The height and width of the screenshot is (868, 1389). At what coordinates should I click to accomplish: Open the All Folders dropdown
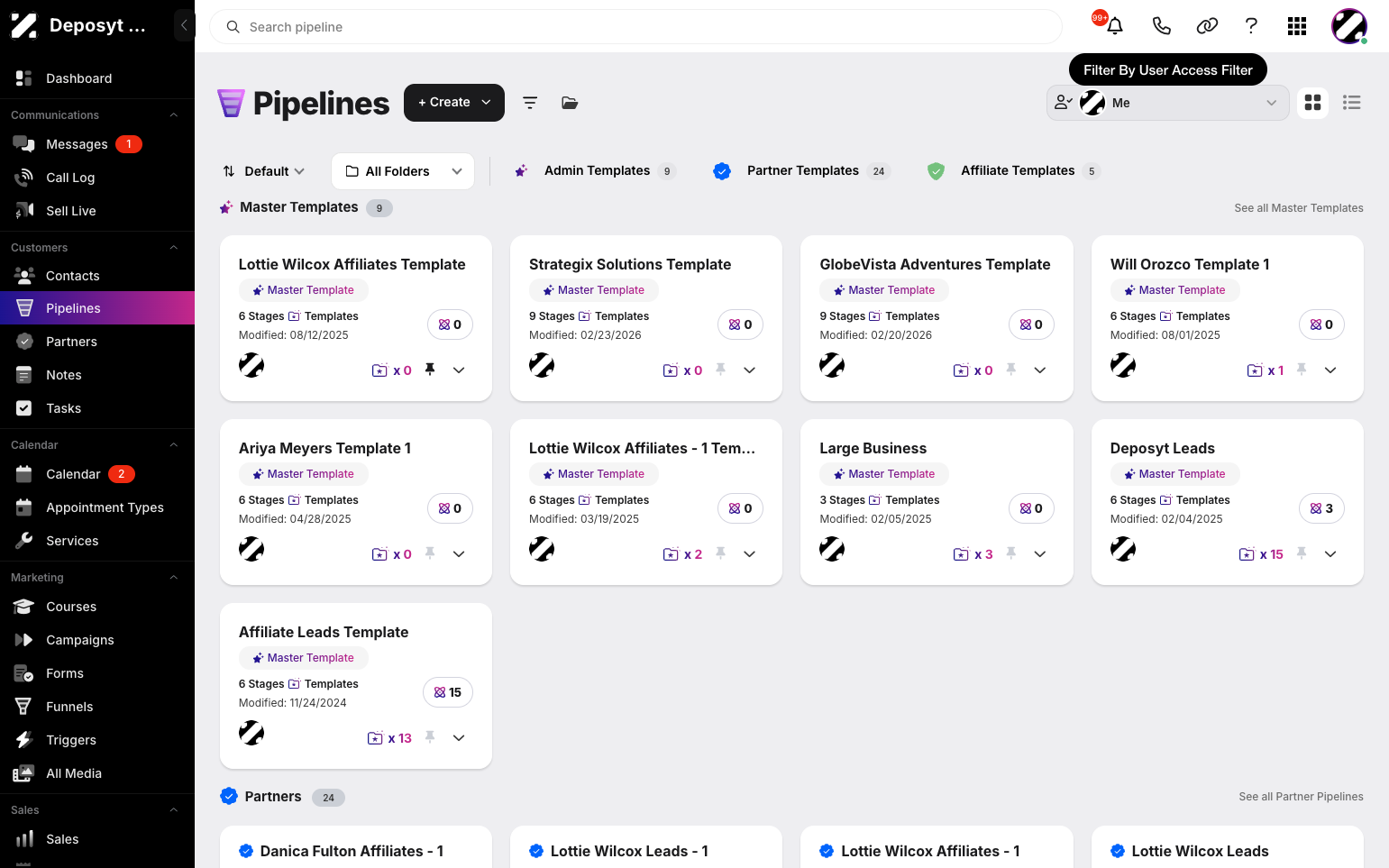(403, 171)
